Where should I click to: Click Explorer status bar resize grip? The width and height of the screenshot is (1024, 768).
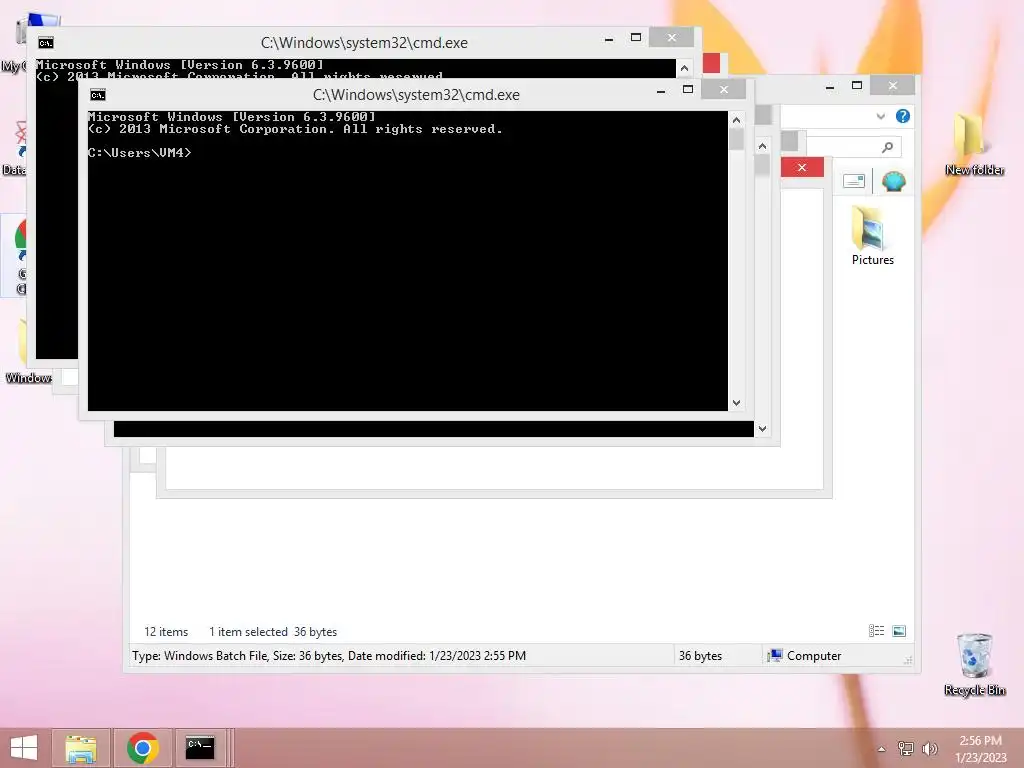pyautogui.click(x=908, y=660)
